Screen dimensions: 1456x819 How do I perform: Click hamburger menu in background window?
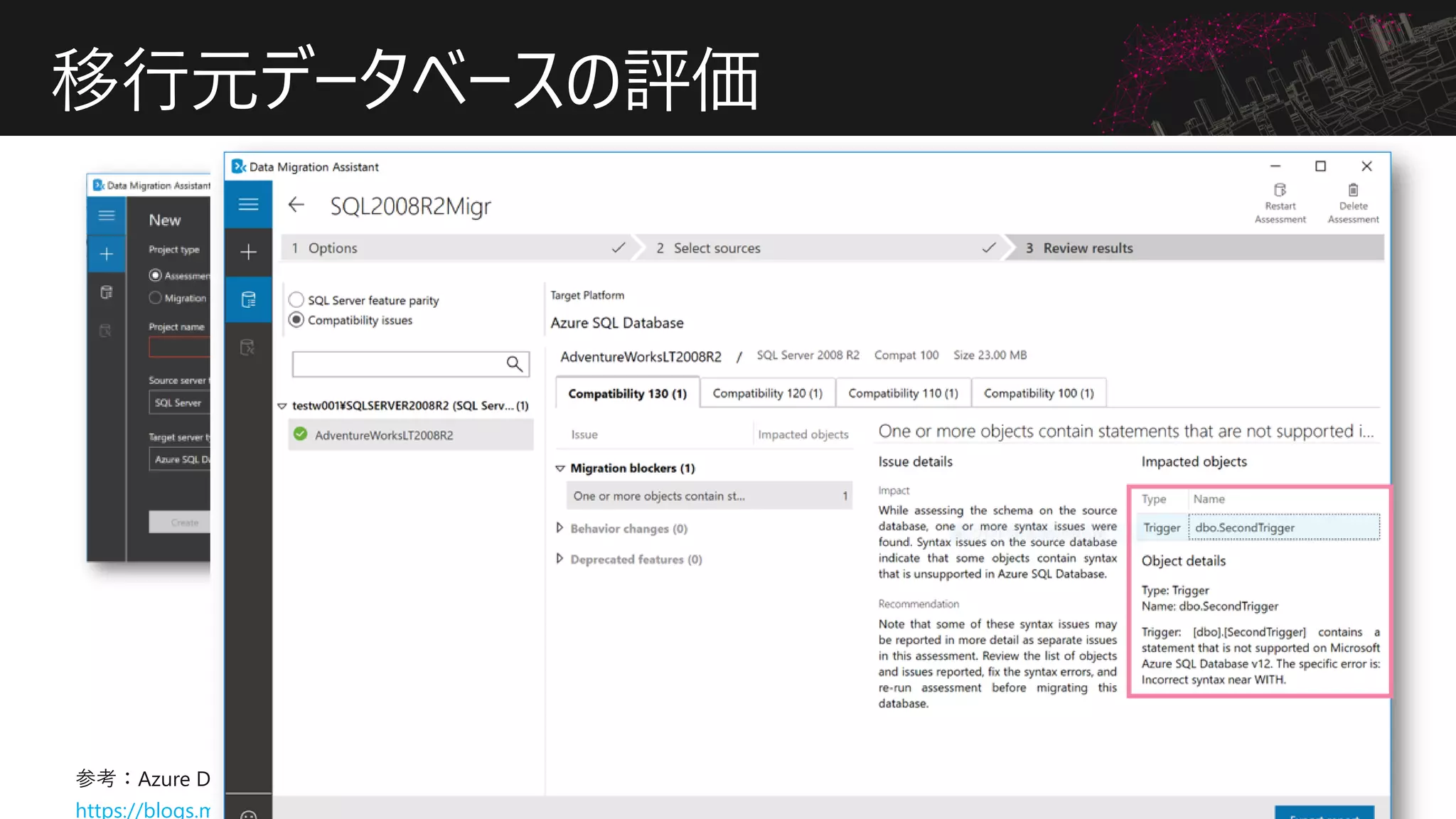pyautogui.click(x=107, y=215)
